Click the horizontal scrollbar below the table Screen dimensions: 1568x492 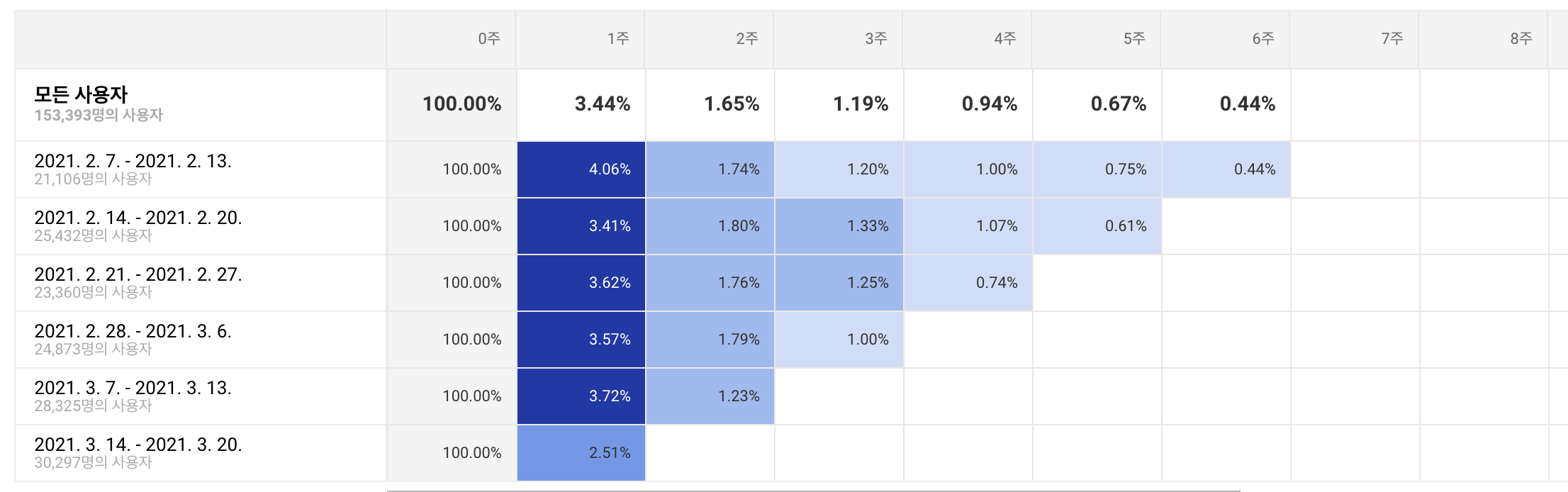[x=813, y=490]
